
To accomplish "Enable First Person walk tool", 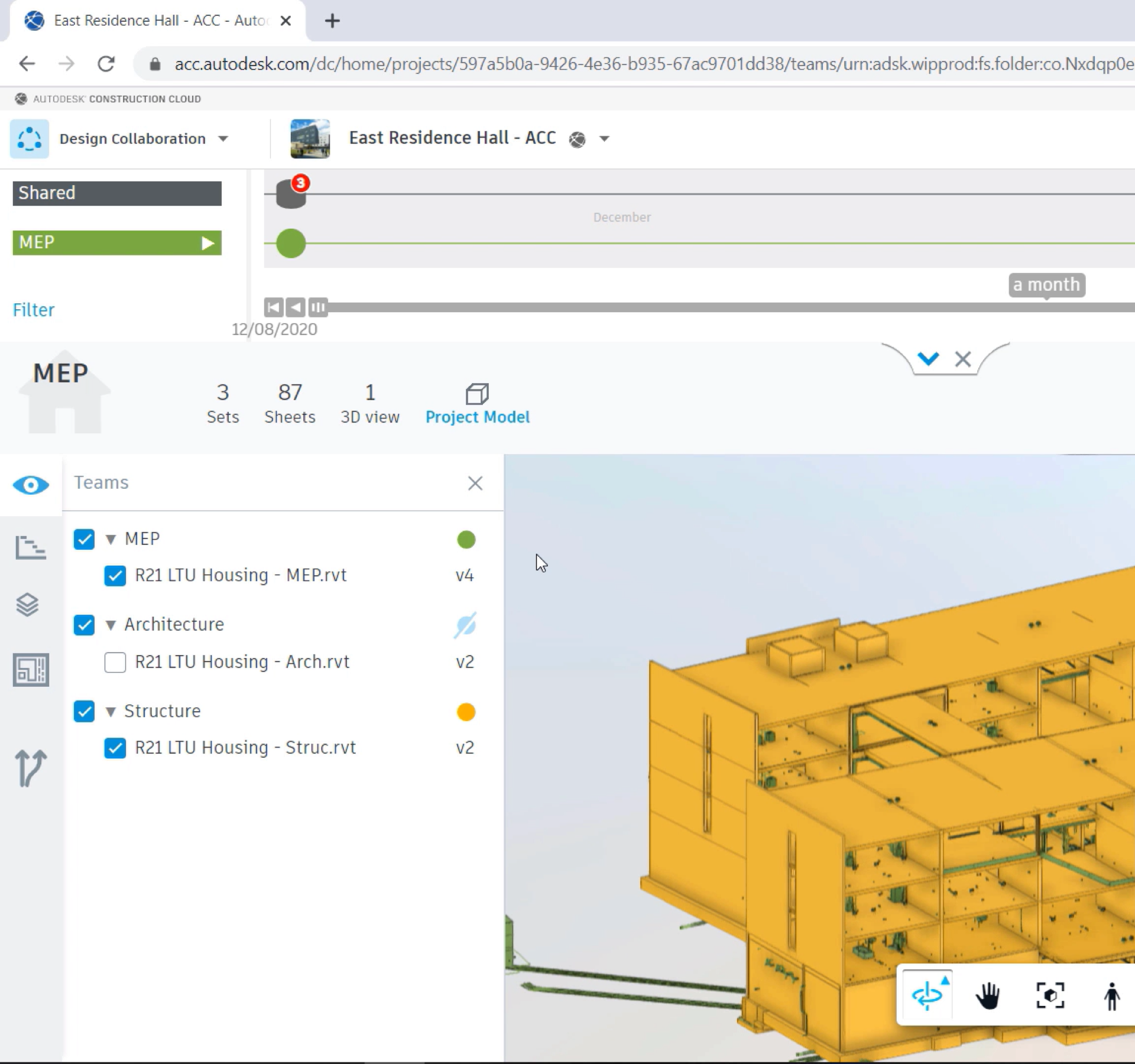I will click(x=1111, y=996).
